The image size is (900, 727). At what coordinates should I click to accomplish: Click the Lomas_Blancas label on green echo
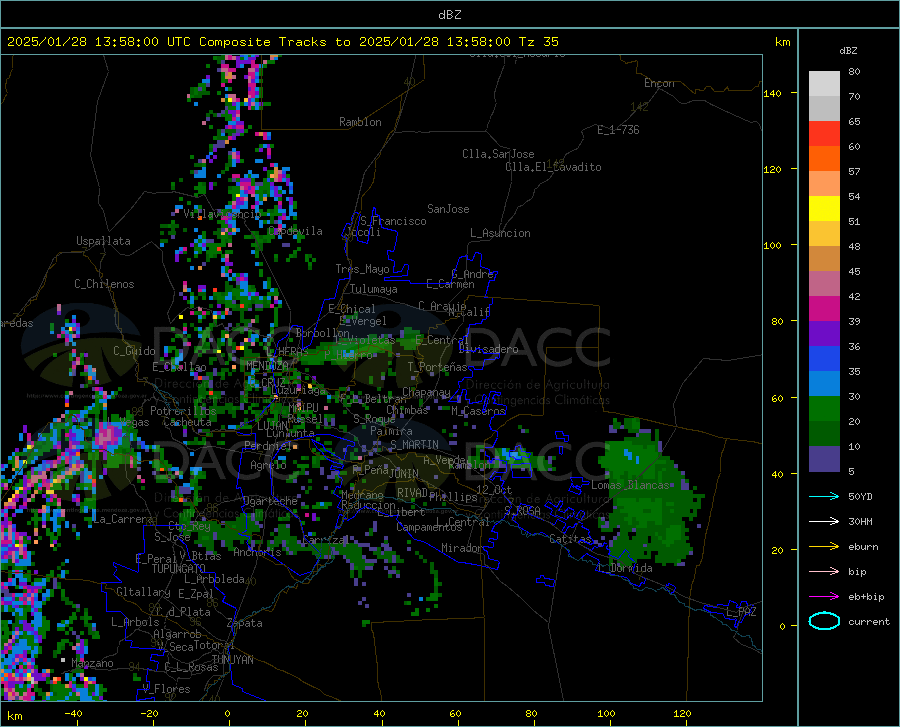click(630, 485)
